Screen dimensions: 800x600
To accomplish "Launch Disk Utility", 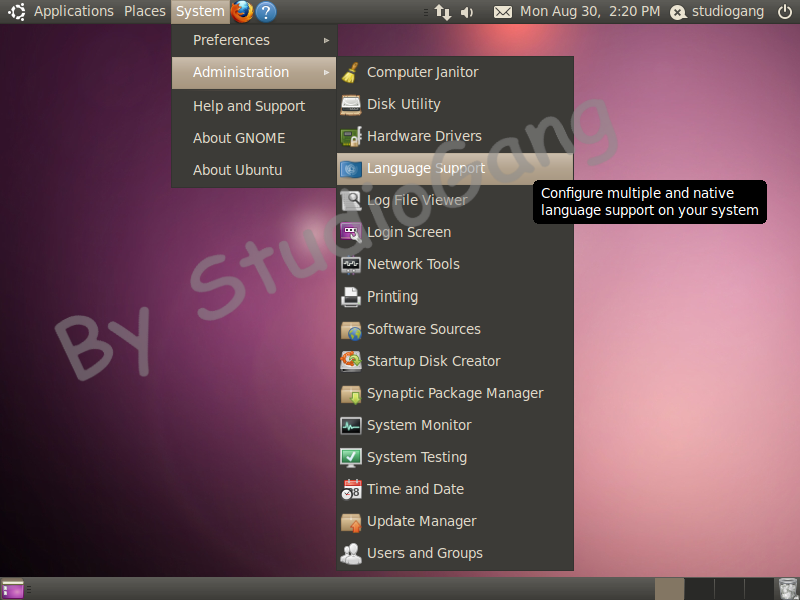I will click(x=455, y=105).
